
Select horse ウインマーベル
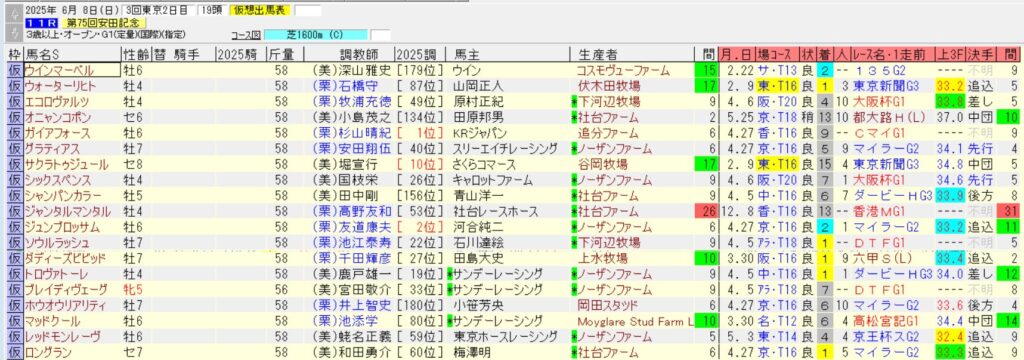point(72,71)
